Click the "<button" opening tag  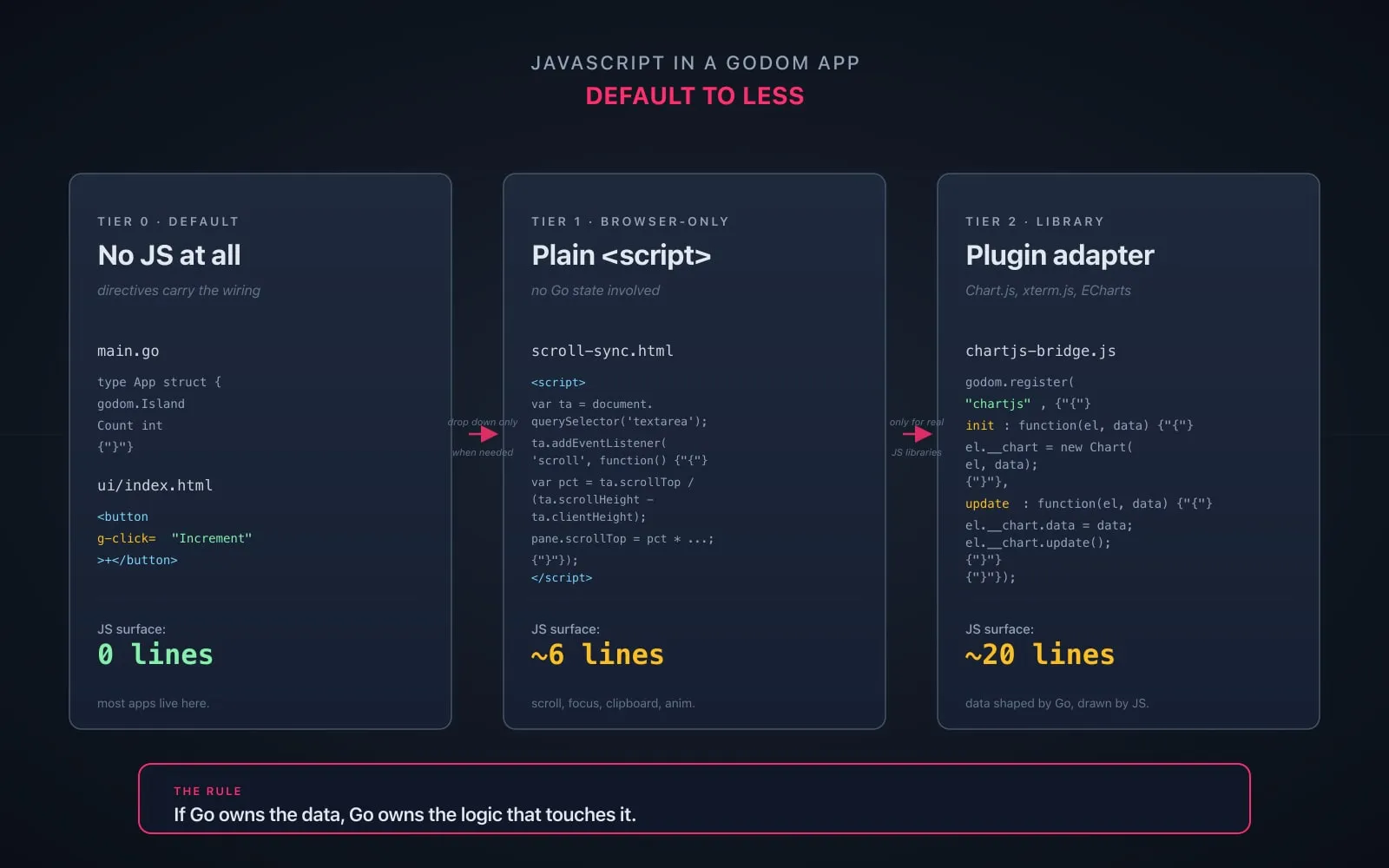122,516
